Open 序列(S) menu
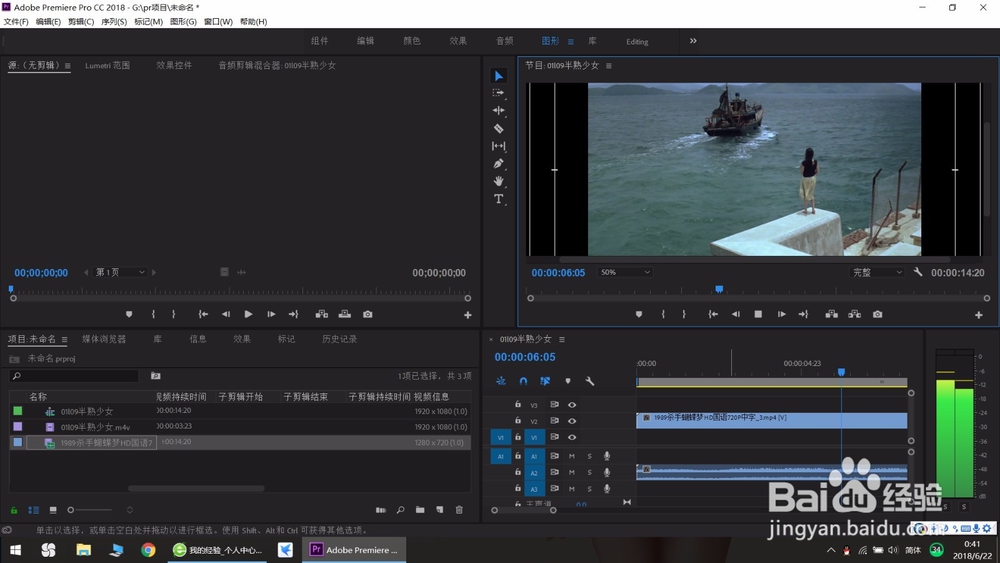The width and height of the screenshot is (1000, 563). click(x=114, y=22)
